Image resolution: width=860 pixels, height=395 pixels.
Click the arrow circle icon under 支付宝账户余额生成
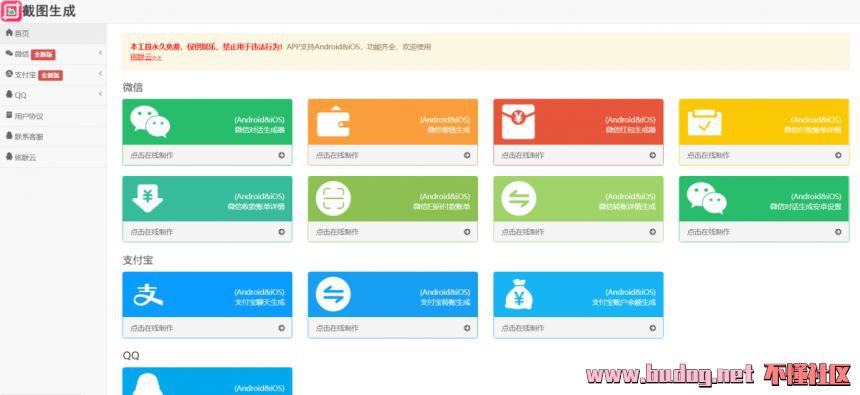(x=653, y=328)
